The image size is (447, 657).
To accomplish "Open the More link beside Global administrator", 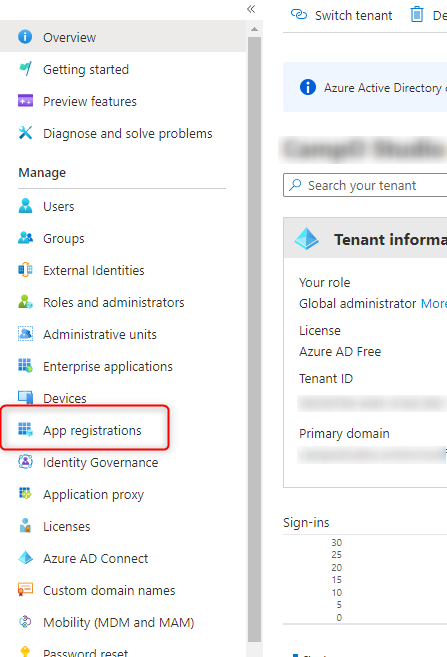I will [x=434, y=303].
